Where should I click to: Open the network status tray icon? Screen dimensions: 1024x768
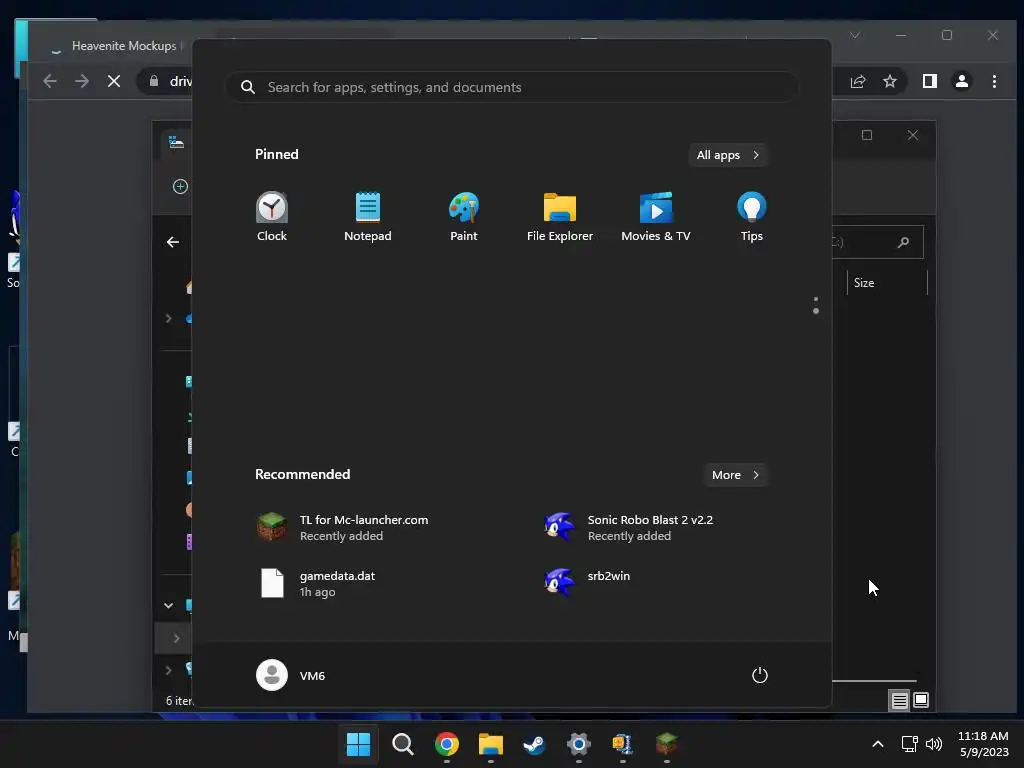tap(909, 744)
